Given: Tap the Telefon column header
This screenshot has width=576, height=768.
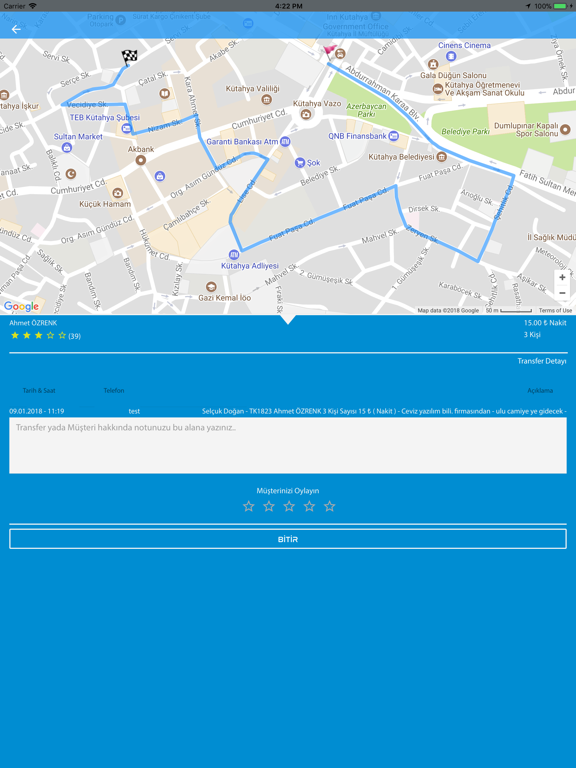Looking at the screenshot, I should tap(114, 390).
